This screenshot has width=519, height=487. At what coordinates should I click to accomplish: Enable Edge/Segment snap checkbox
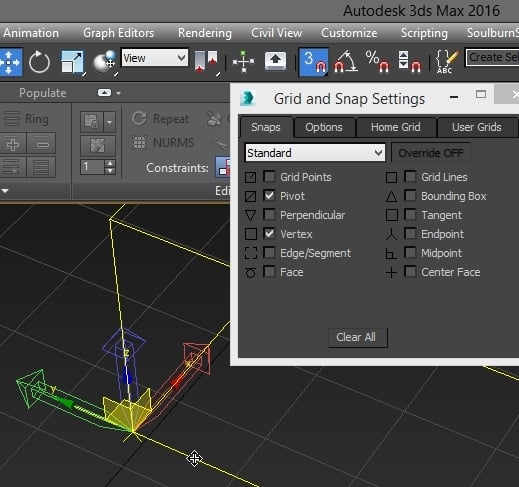pyautogui.click(x=269, y=252)
